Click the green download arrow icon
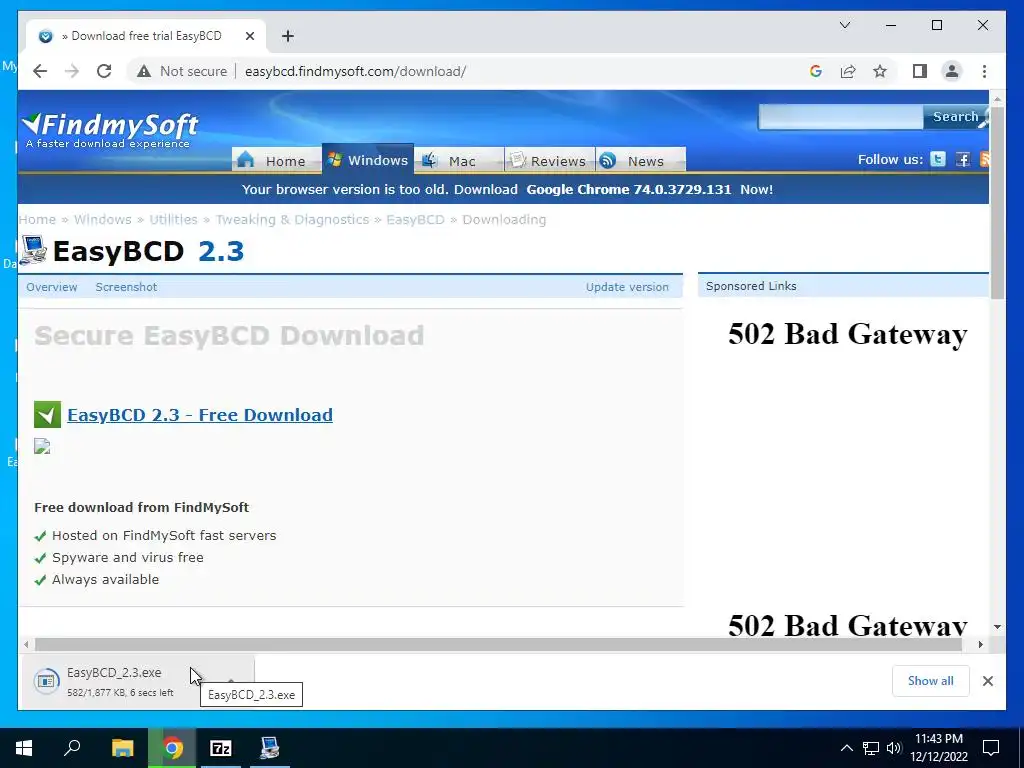Screen dimensions: 1024x768 [48, 415]
